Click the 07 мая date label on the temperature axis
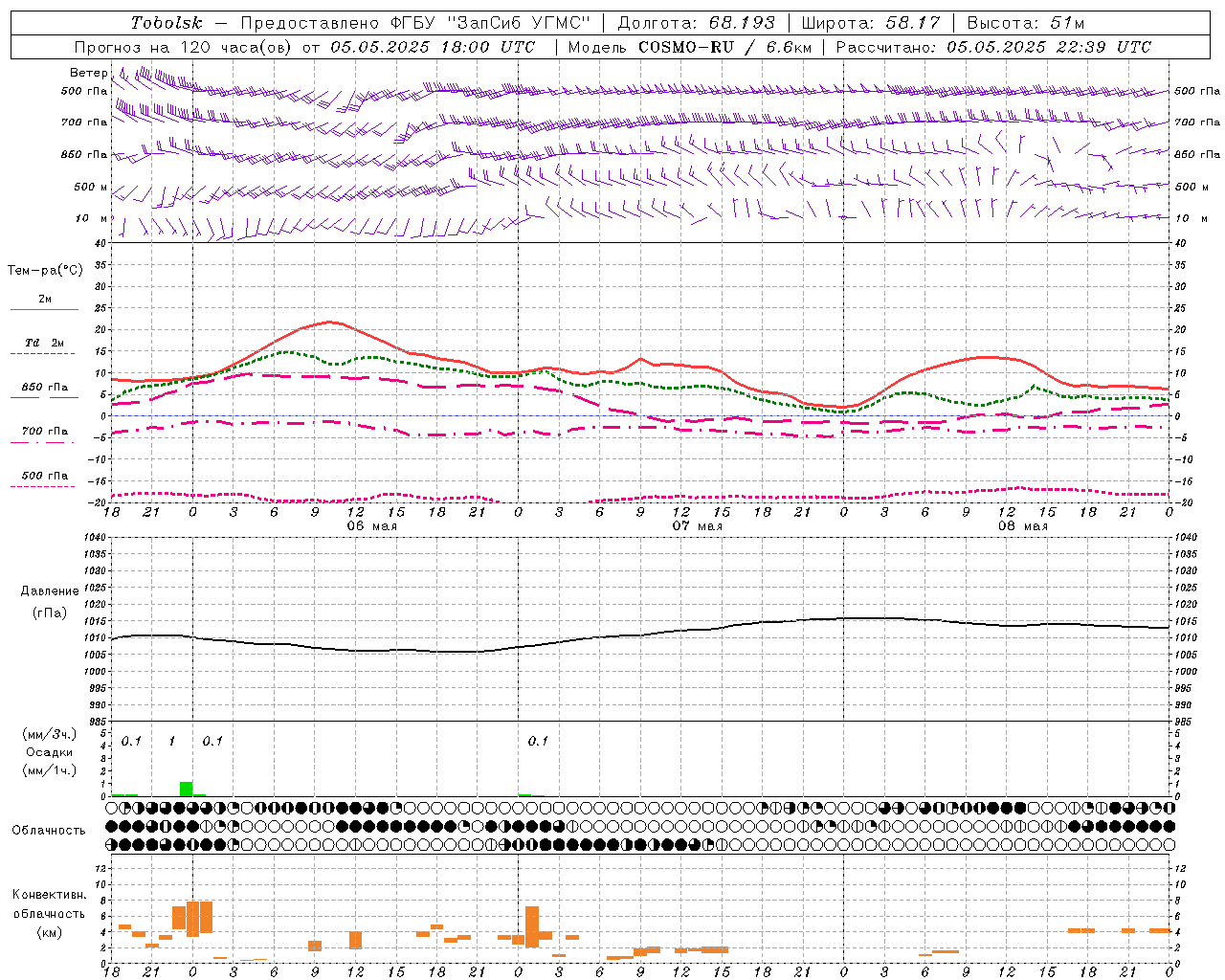This screenshot has width=1225, height=980. tap(698, 526)
